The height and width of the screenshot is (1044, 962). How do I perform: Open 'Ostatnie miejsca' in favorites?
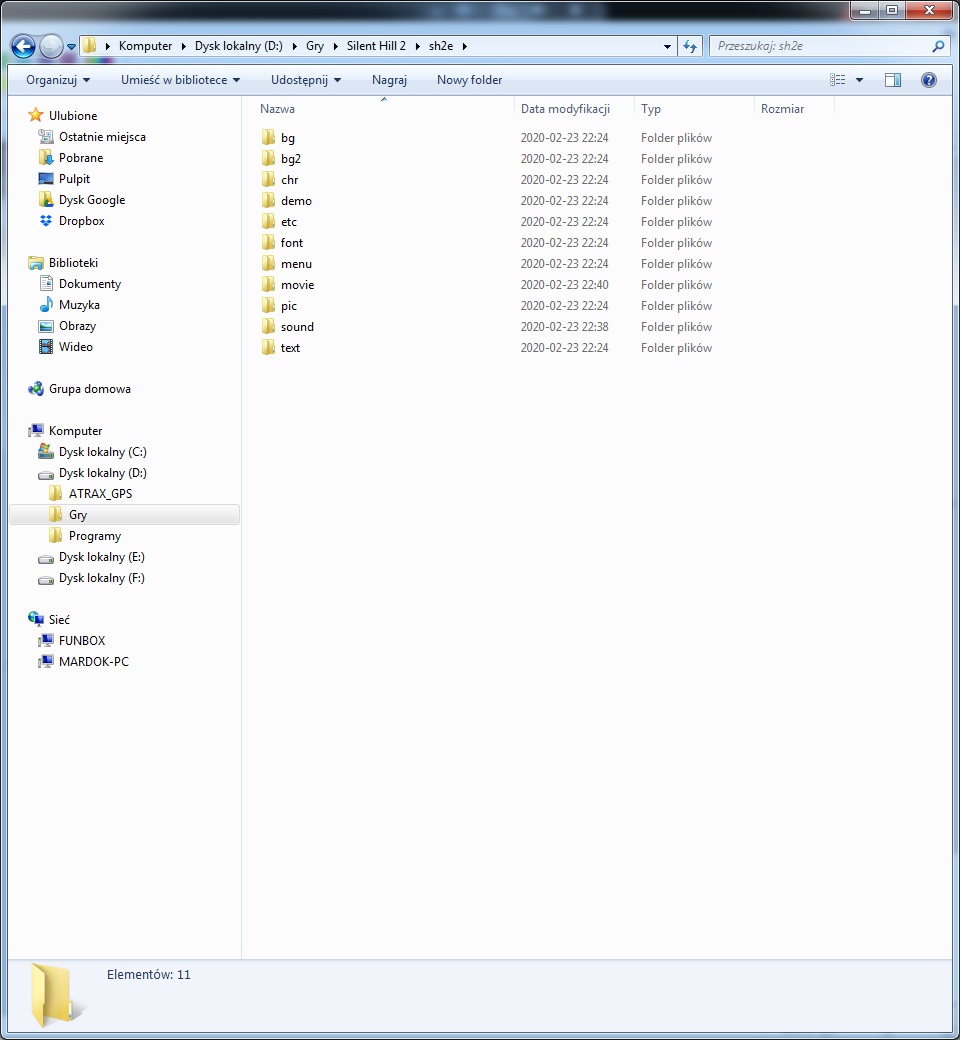[102, 136]
